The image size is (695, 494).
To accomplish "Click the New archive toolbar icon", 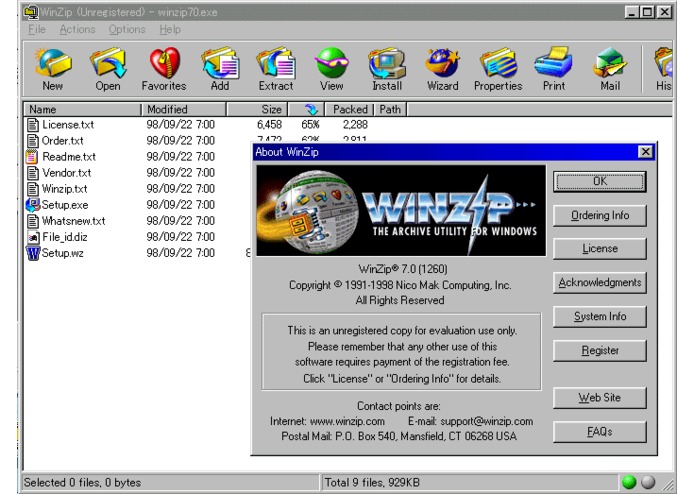I will tap(53, 63).
